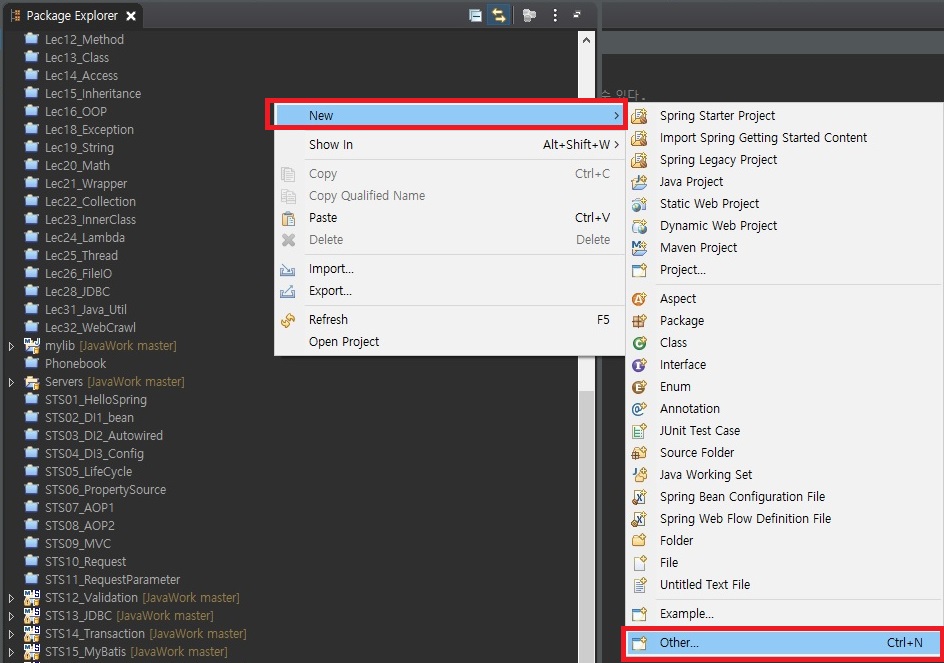
Task: Click the Enum icon
Action: (x=639, y=387)
